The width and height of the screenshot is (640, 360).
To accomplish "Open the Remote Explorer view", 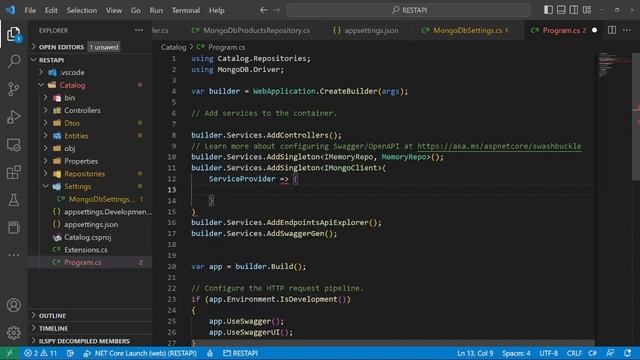I will click(x=14, y=144).
